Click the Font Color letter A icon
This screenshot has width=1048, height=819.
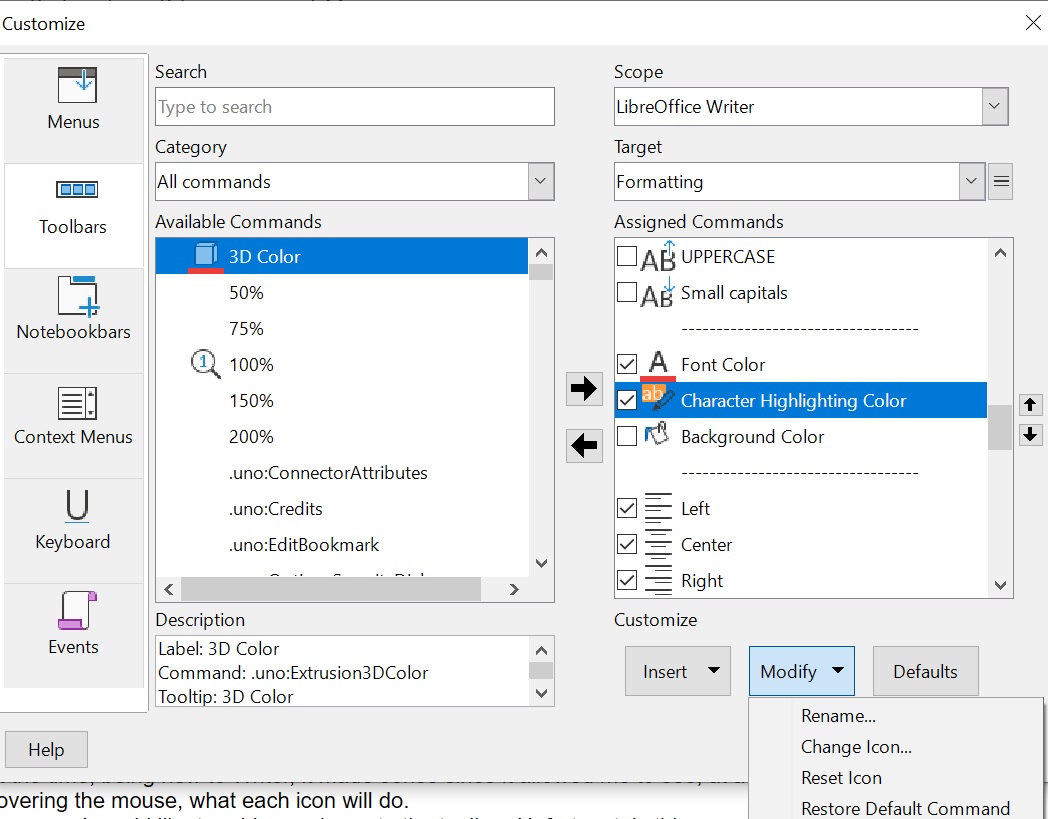(x=658, y=365)
